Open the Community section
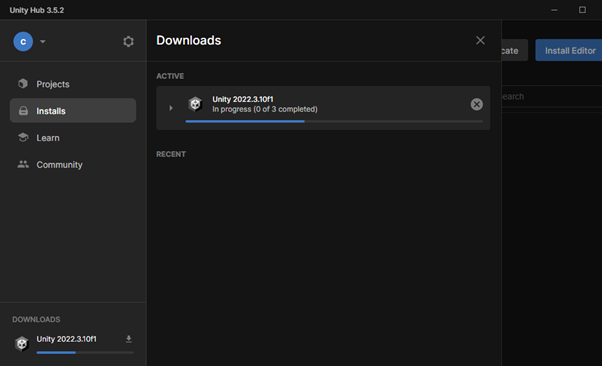Viewport: 602px width, 366px height. pyautogui.click(x=73, y=164)
